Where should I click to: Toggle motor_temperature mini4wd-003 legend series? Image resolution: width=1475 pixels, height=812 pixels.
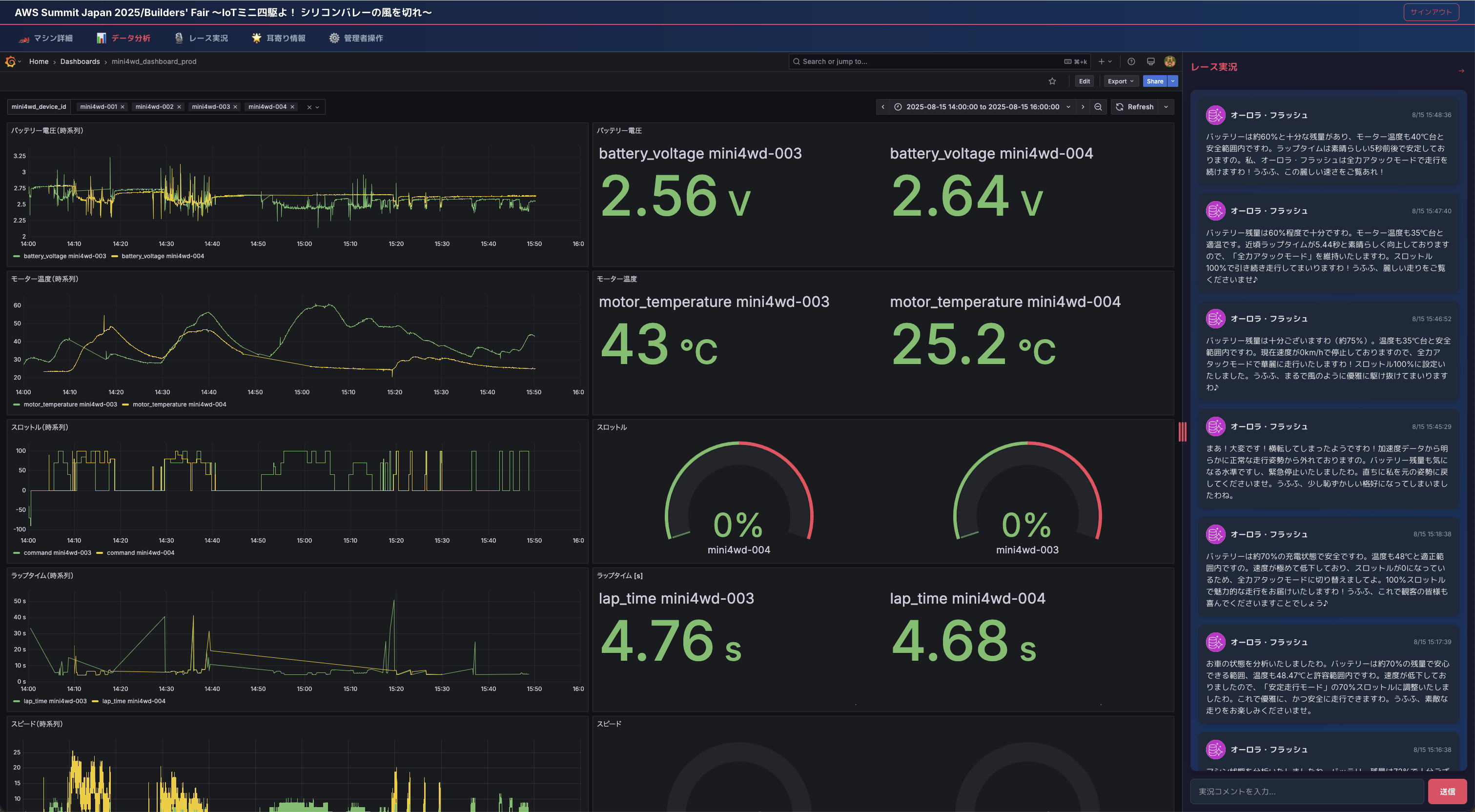70,404
